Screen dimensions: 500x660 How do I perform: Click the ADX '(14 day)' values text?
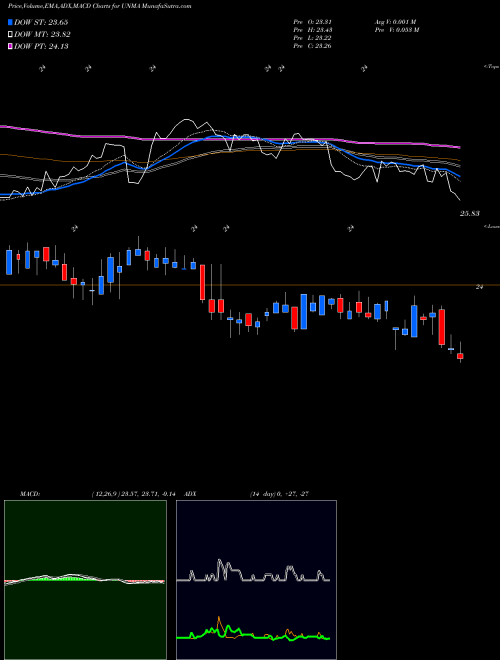point(279,493)
